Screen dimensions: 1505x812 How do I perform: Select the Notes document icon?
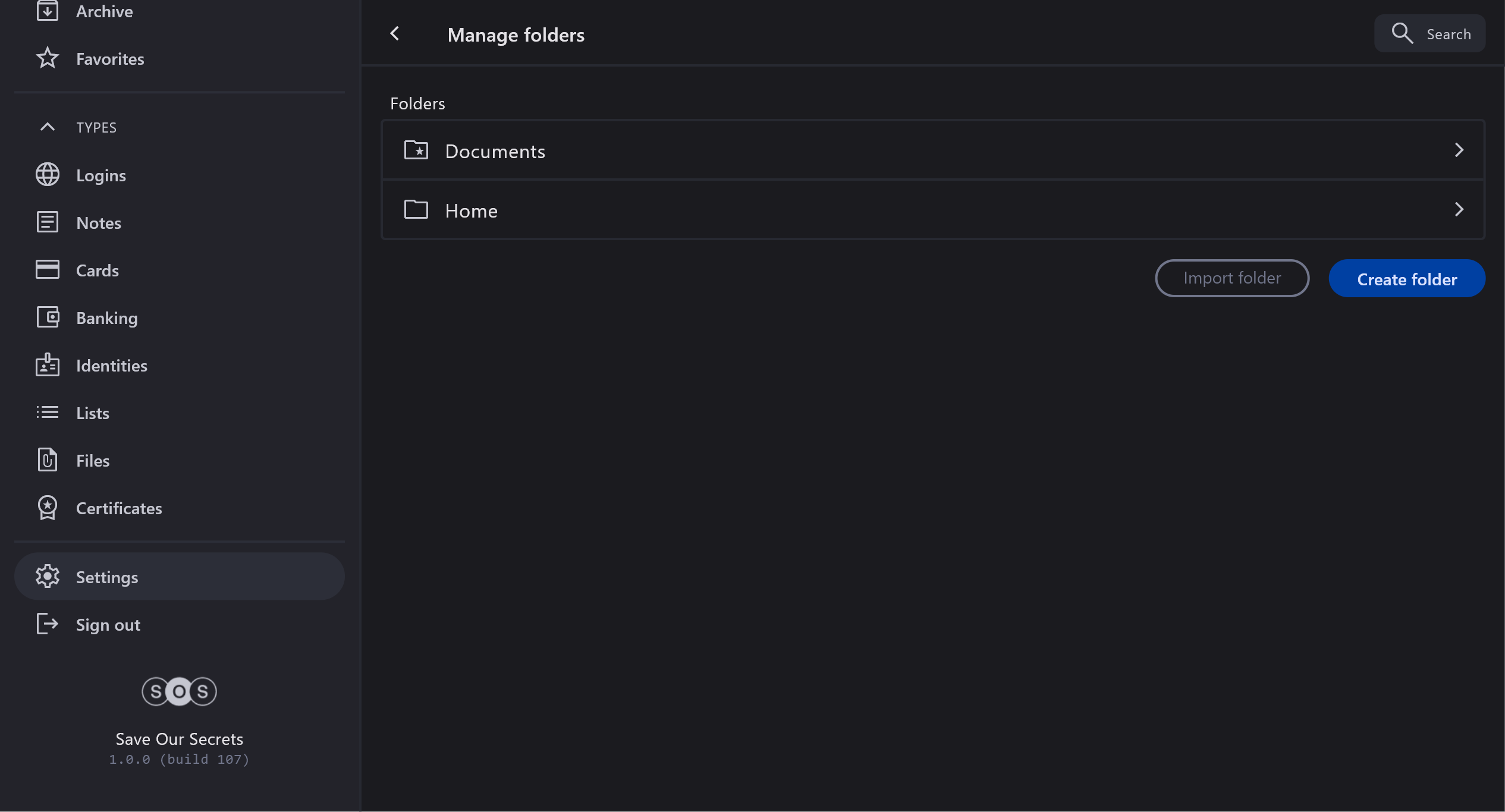coord(47,222)
